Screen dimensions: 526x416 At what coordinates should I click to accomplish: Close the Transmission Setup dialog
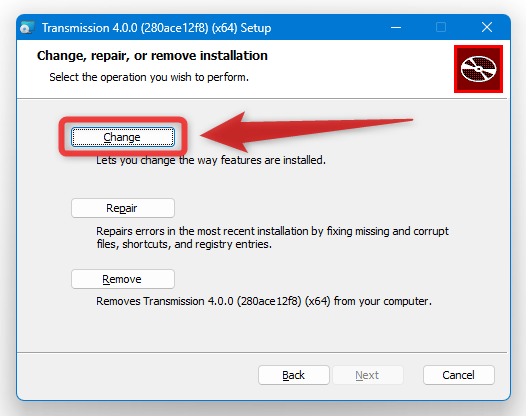(487, 27)
